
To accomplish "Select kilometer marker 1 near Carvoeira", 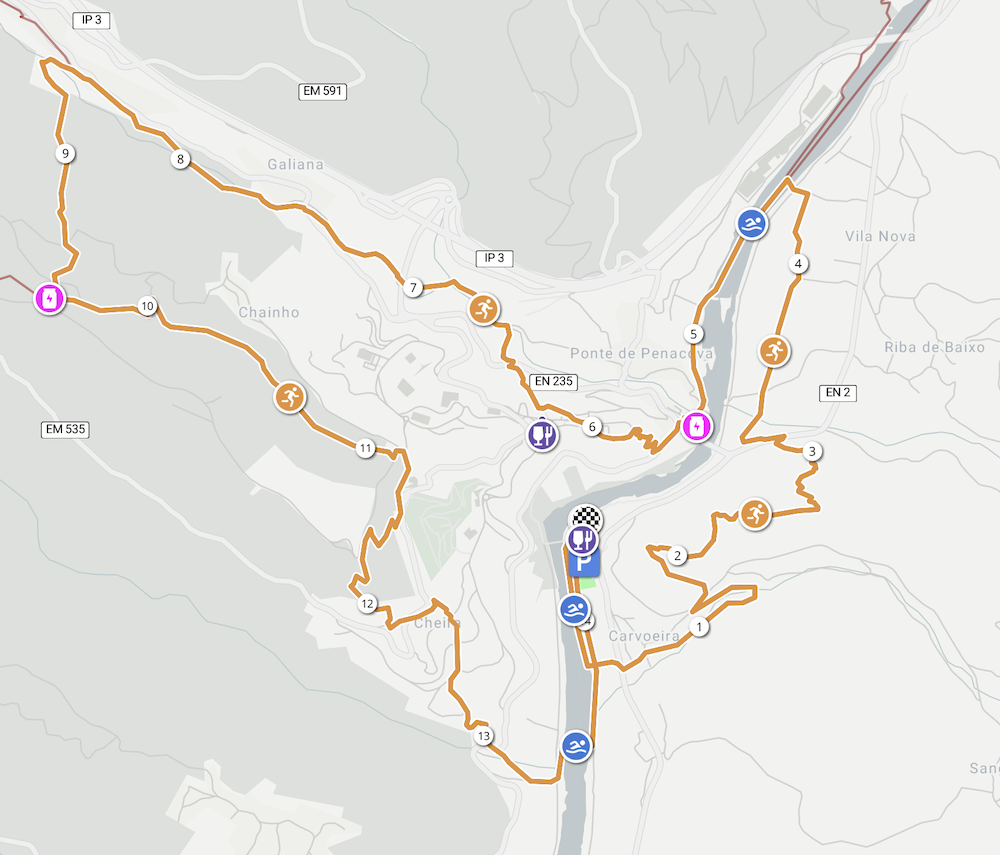I will (699, 627).
